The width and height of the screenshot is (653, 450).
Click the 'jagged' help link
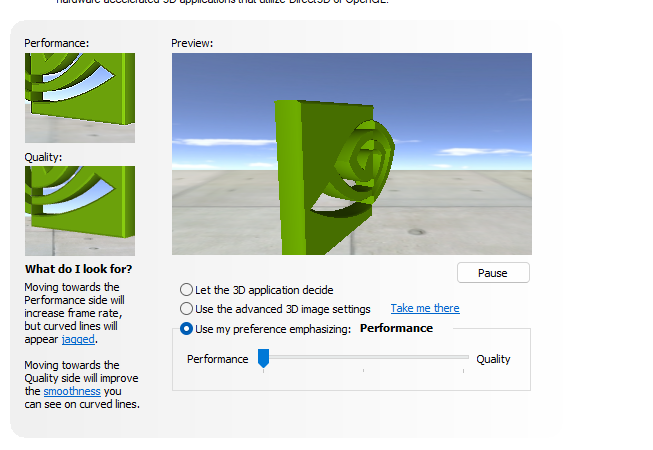78,339
